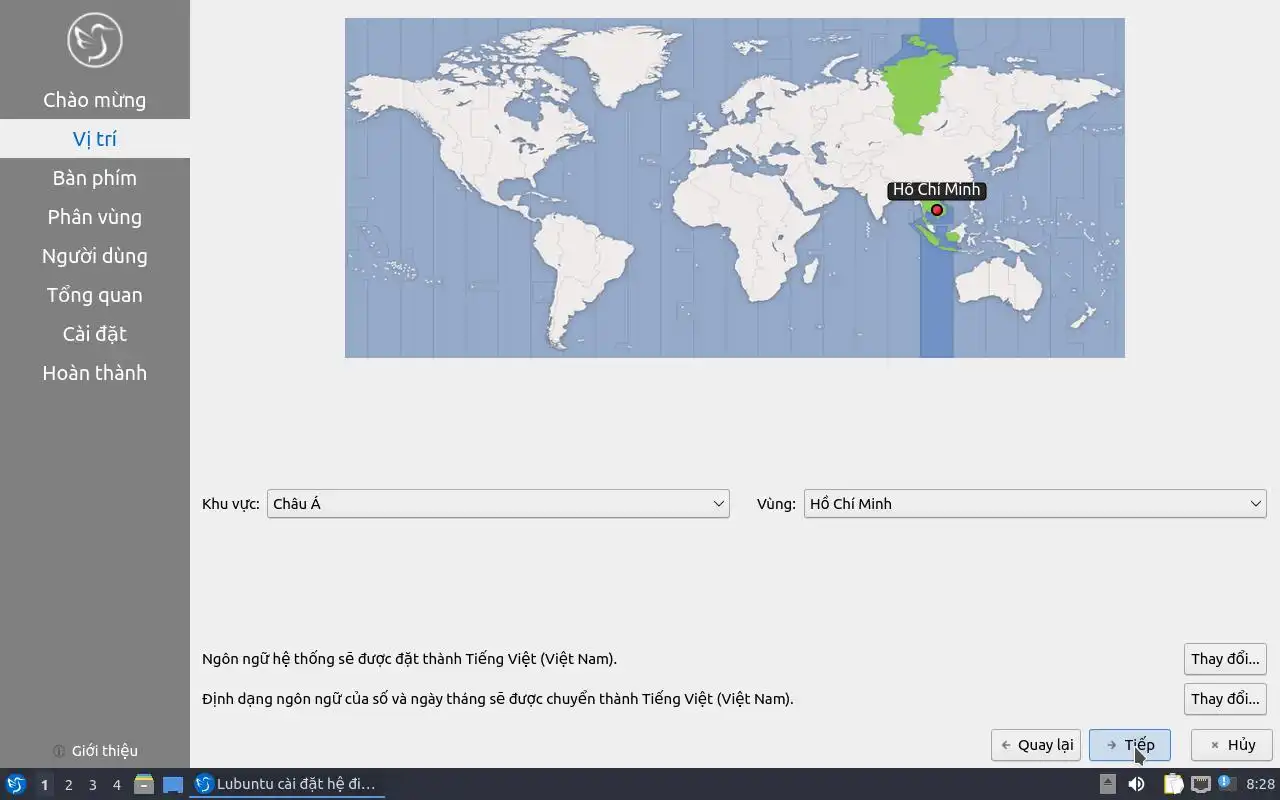Open the Vùng zone dropdown
Viewport: 1280px width, 800px height.
[1035, 503]
